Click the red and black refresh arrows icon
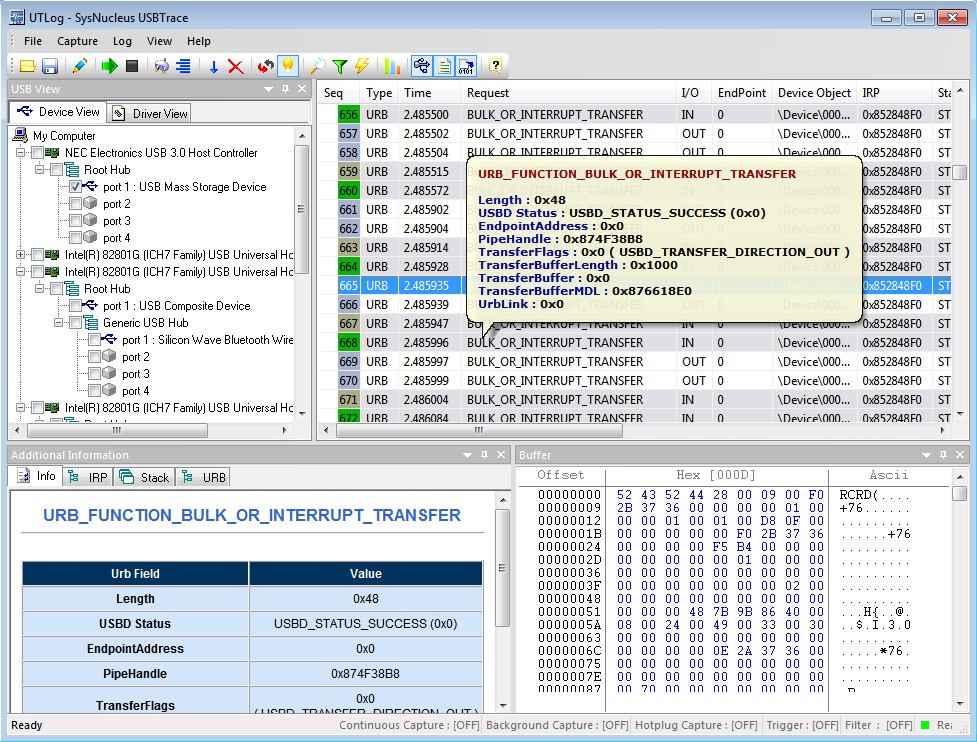The image size is (977, 742). [266, 66]
